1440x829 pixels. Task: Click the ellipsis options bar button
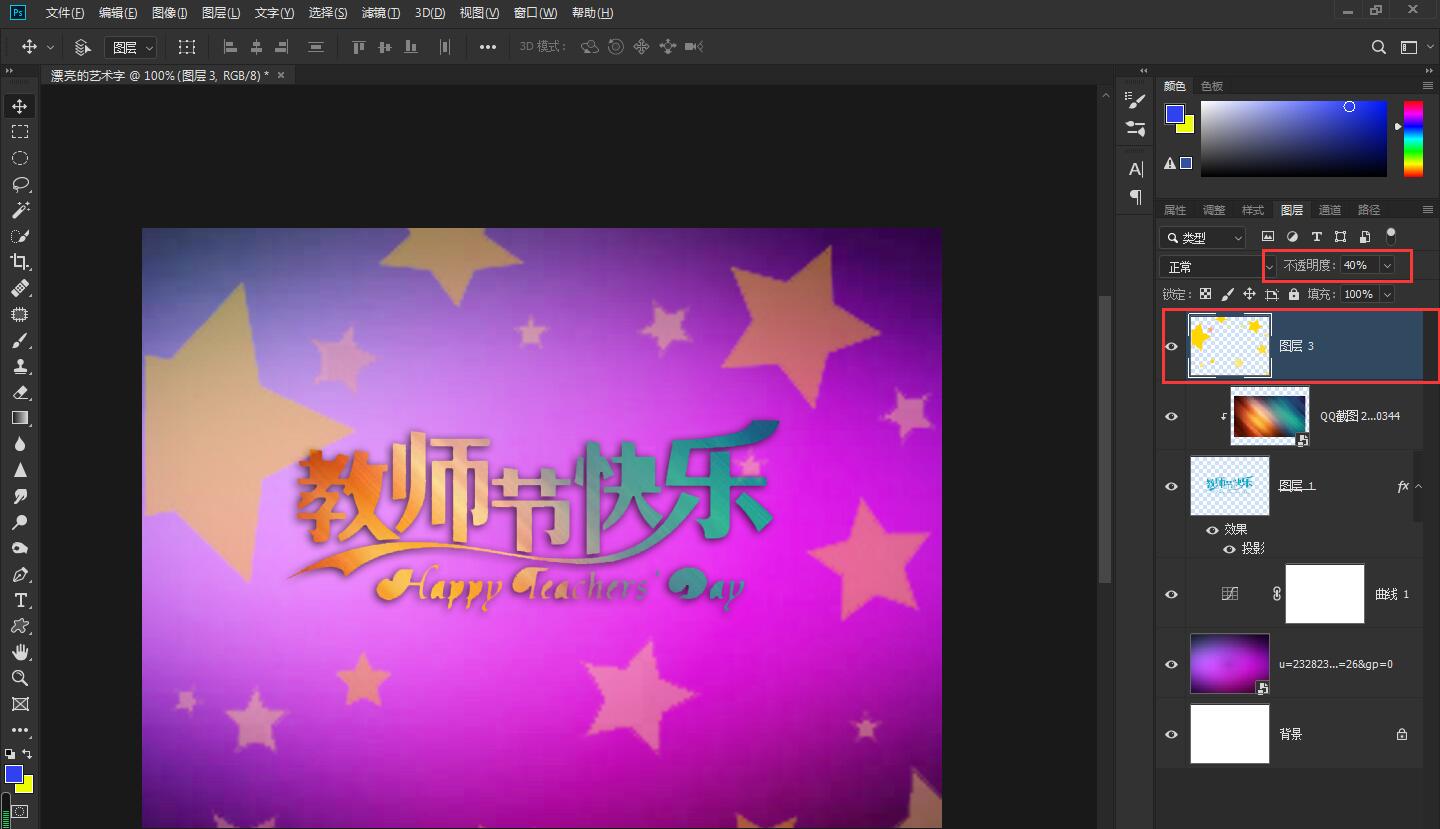pos(487,46)
